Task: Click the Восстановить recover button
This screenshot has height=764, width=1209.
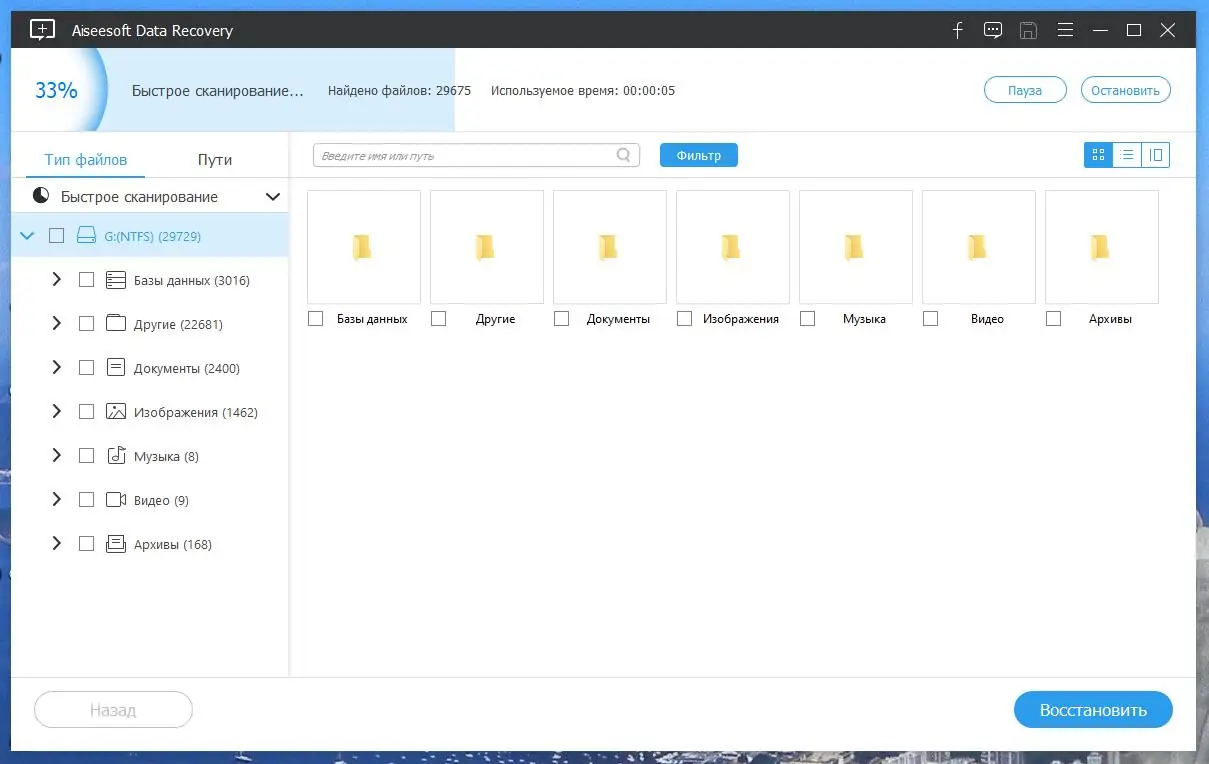Action: tap(1093, 711)
